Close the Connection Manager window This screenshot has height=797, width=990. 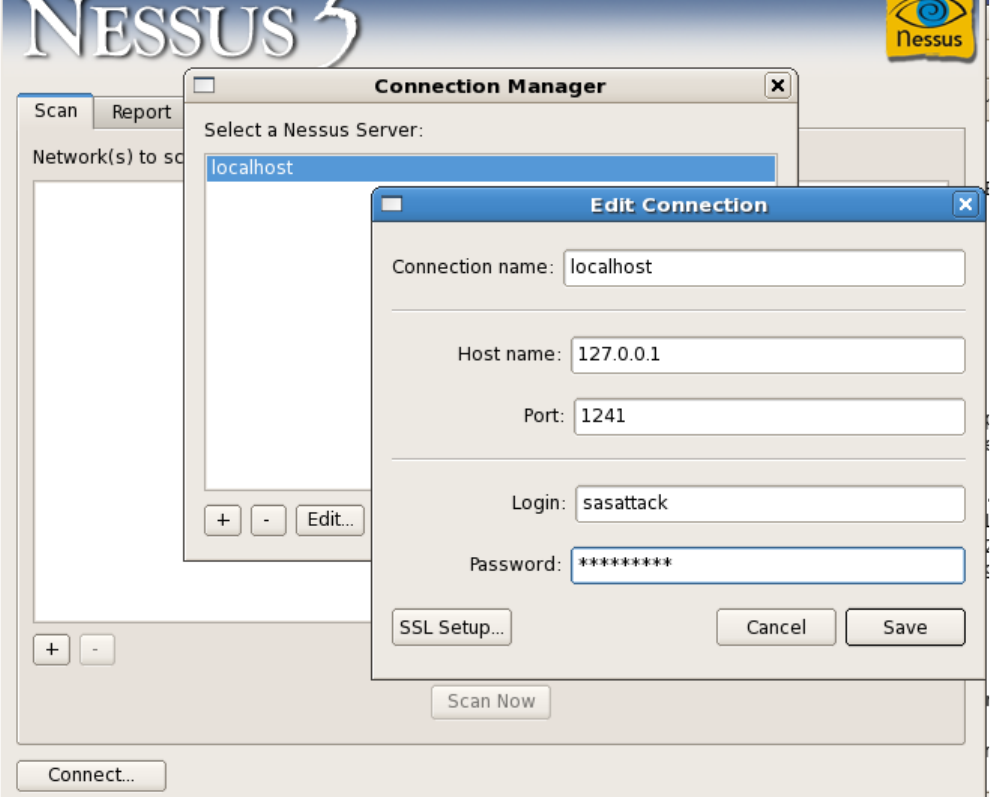(778, 85)
